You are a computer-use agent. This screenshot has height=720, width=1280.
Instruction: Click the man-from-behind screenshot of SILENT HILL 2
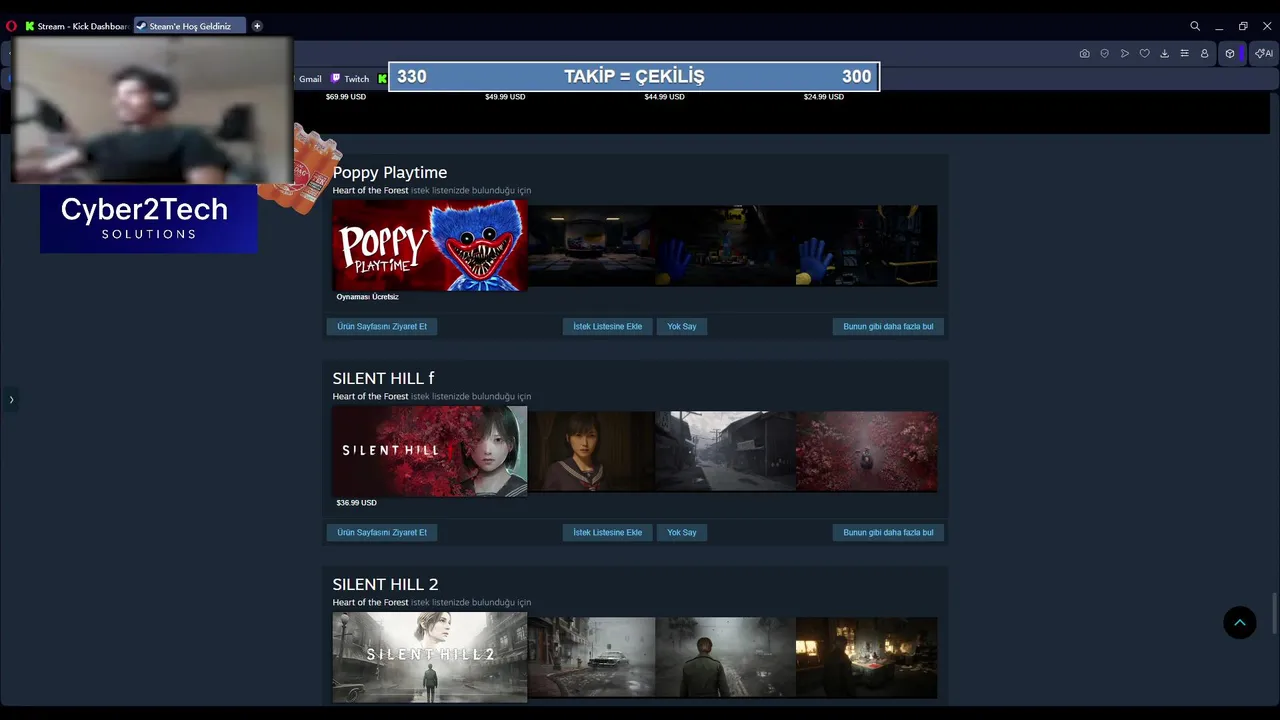coord(725,657)
